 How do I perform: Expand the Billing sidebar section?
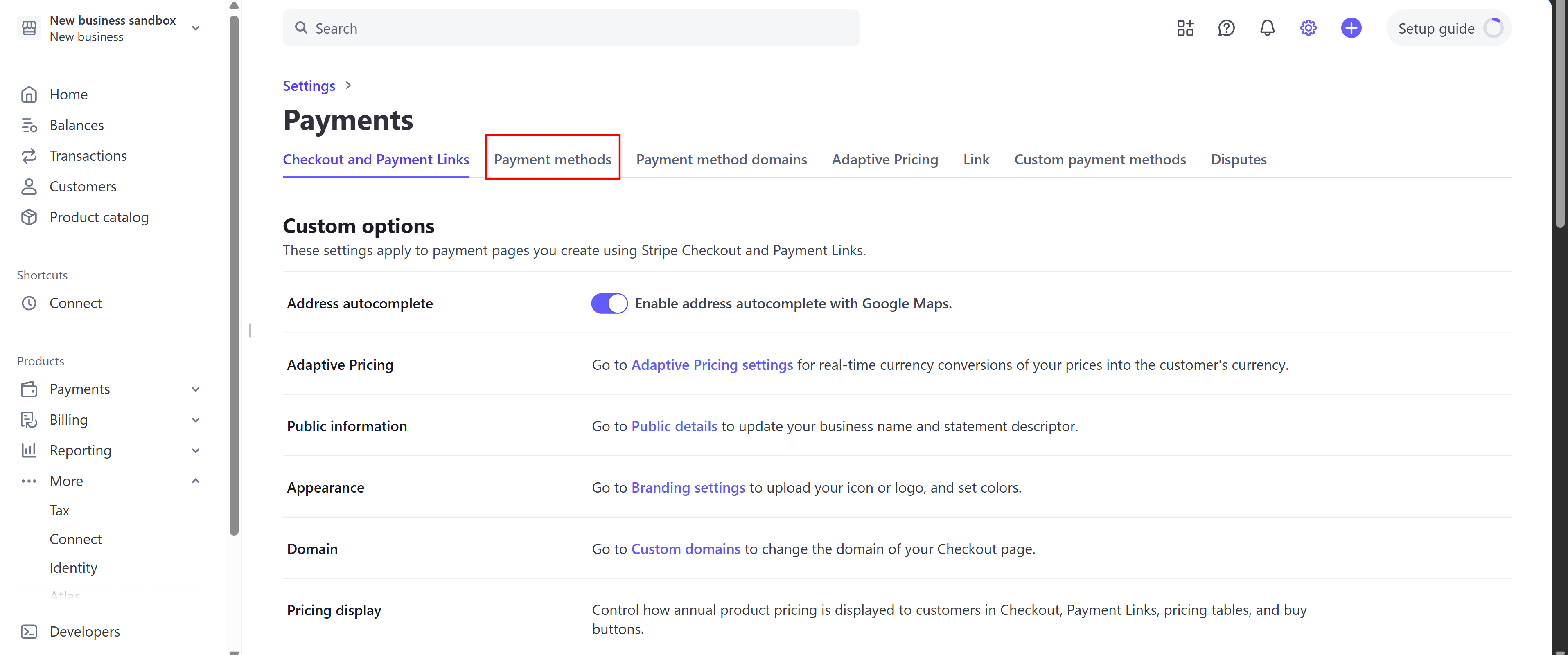point(195,420)
